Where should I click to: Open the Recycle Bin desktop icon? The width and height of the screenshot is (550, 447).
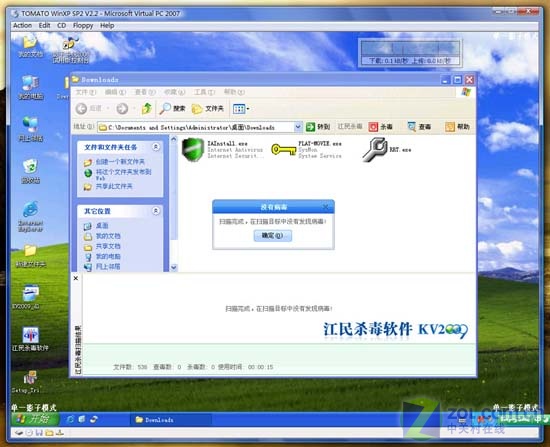(31, 172)
